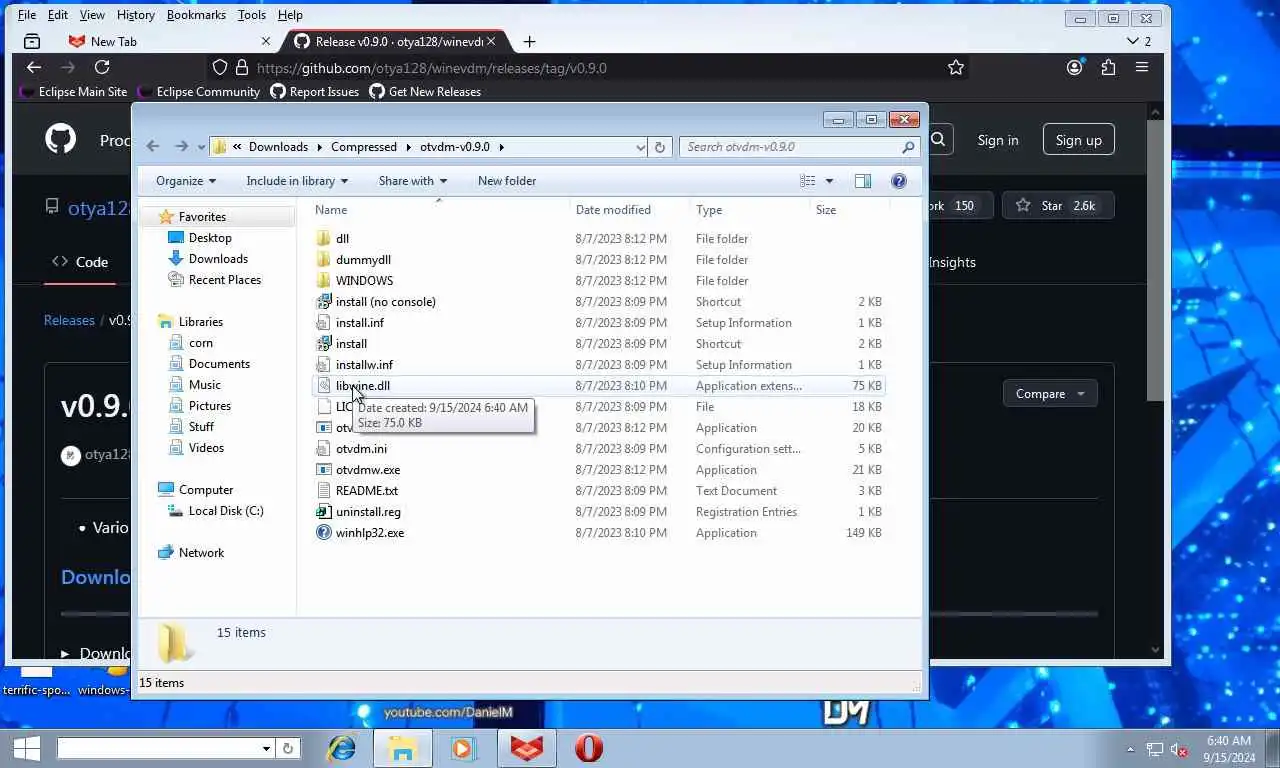
Task: Select the winhlp32.exe application icon
Action: (x=323, y=533)
